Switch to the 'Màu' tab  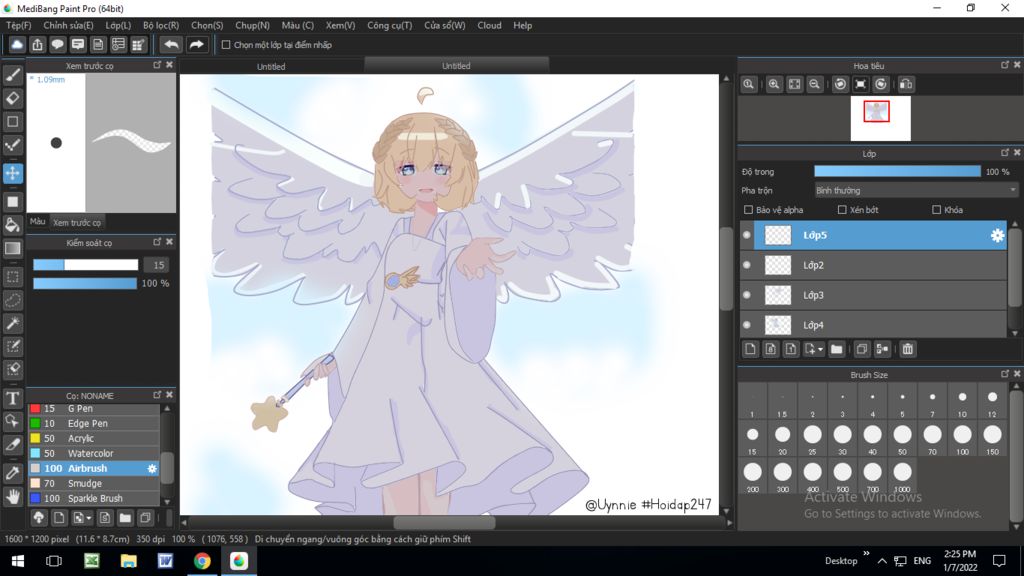(38, 222)
